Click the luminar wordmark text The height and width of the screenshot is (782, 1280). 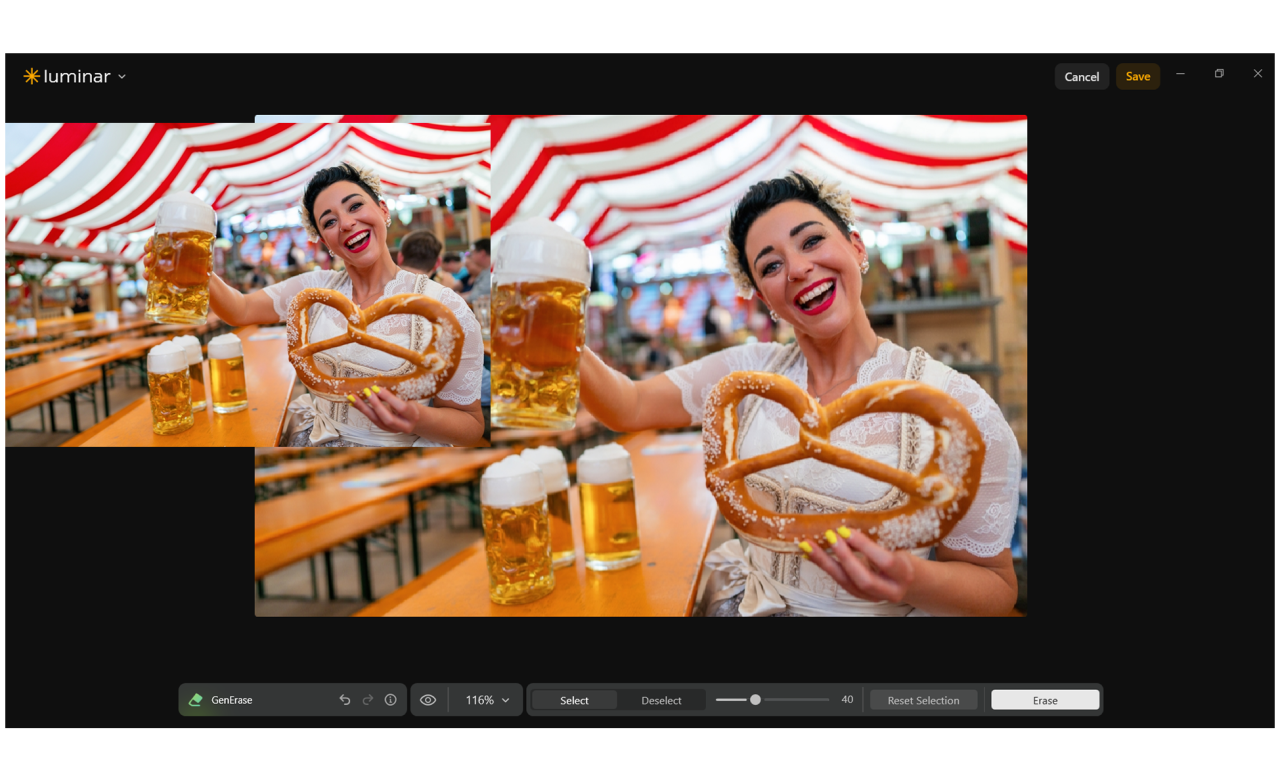(77, 77)
